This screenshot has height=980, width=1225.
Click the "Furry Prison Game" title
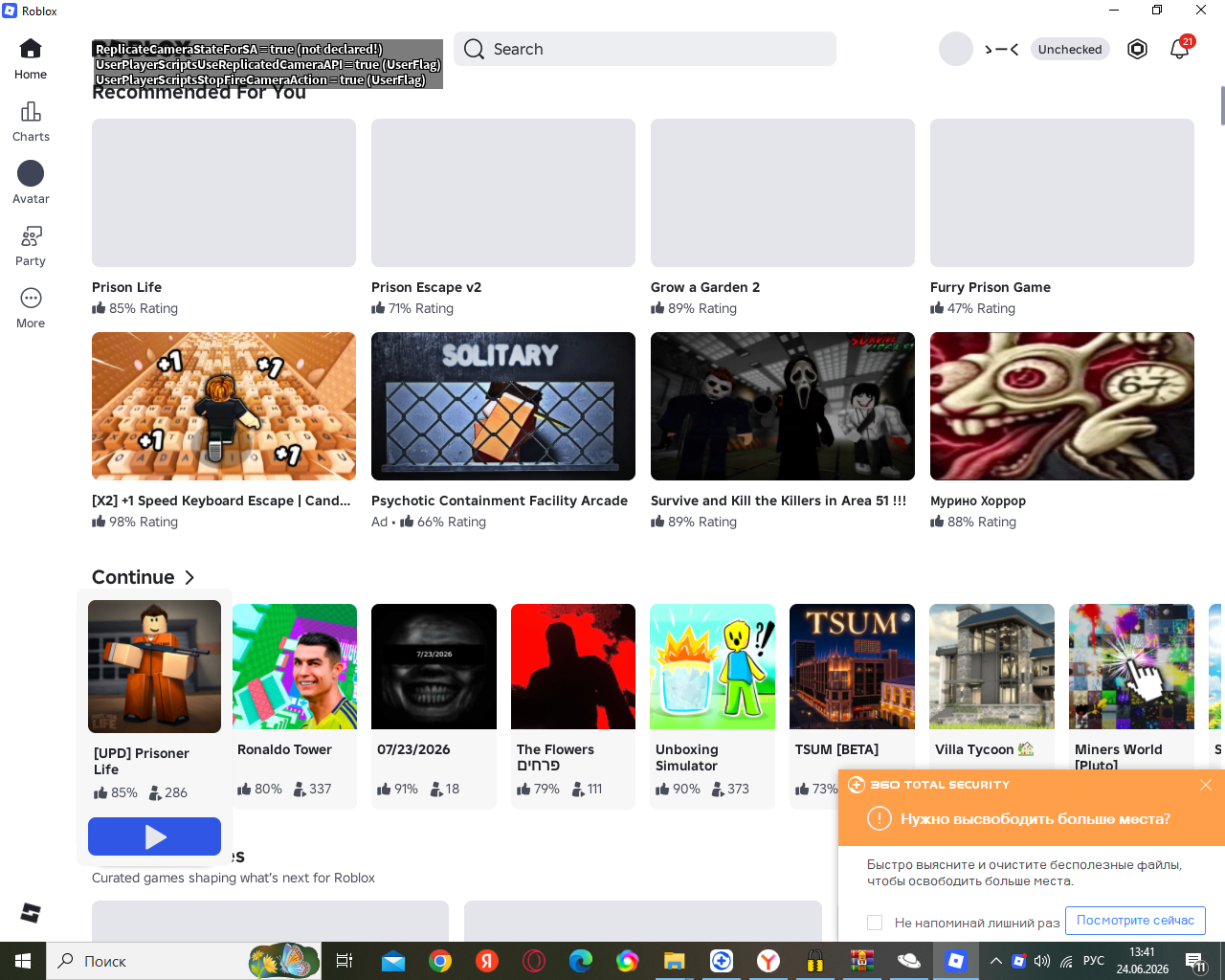[x=991, y=287]
